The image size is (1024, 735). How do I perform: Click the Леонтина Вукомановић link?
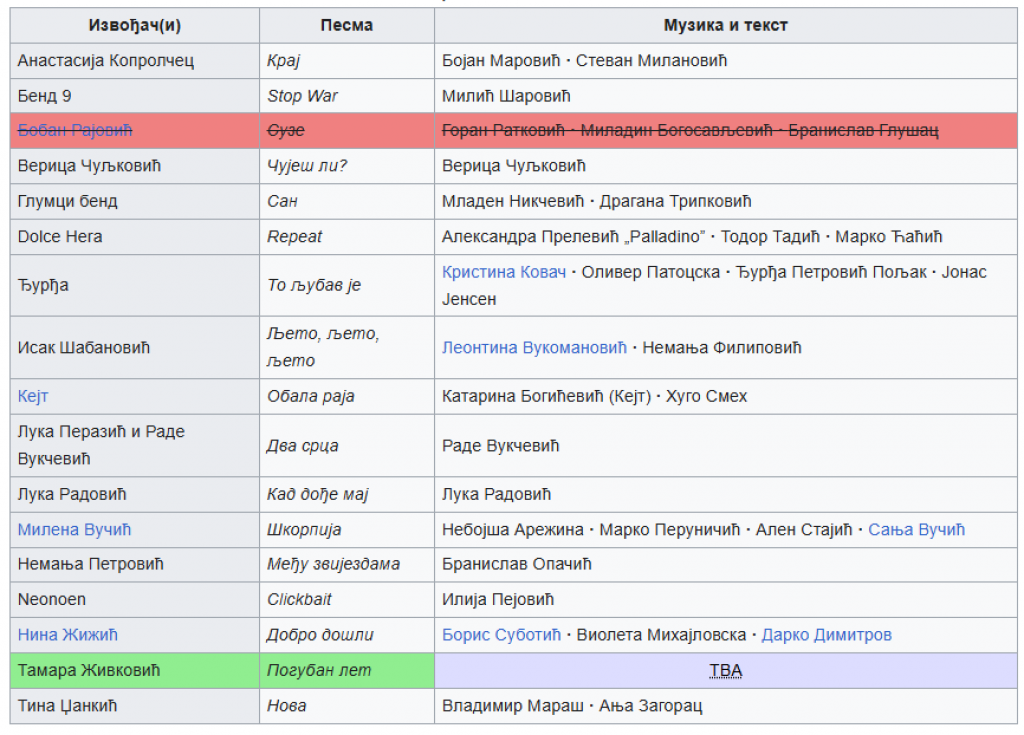click(x=534, y=348)
